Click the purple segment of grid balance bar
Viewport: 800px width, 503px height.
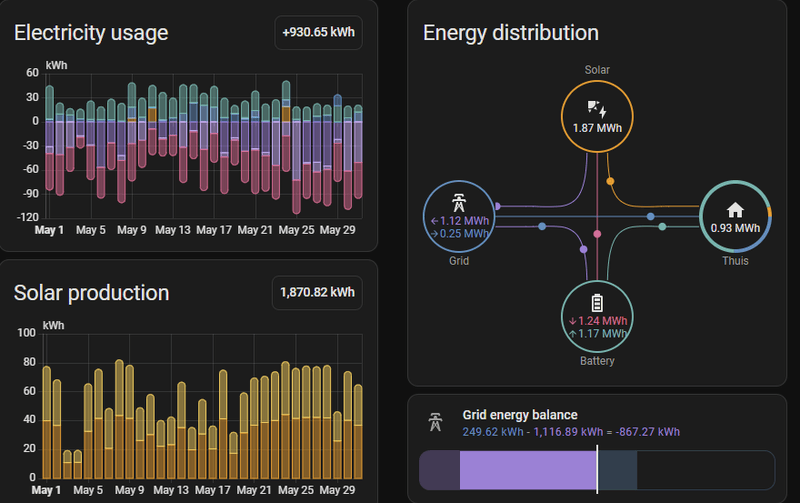tap(528, 470)
